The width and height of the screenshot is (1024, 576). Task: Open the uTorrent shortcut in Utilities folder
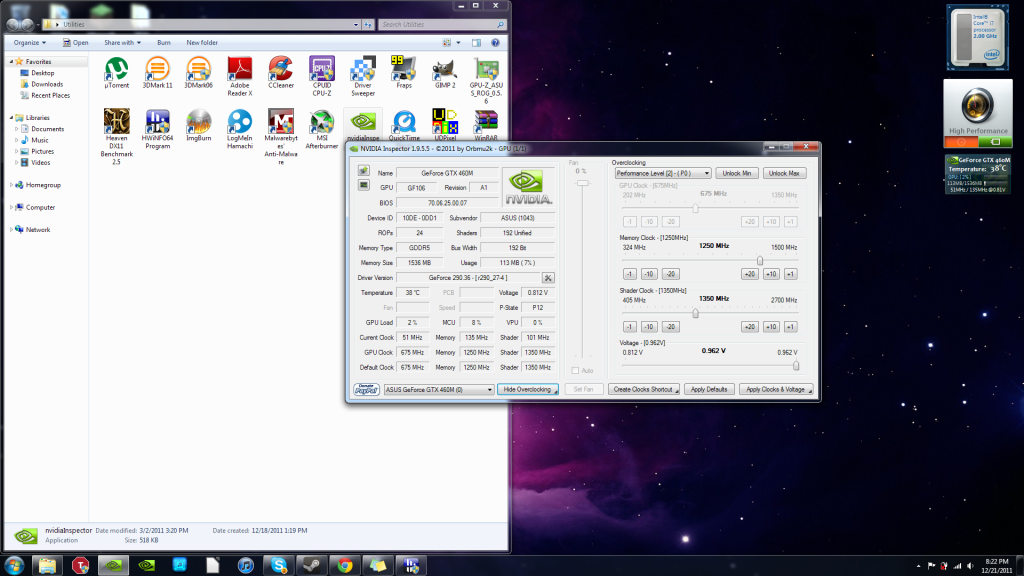(x=117, y=72)
